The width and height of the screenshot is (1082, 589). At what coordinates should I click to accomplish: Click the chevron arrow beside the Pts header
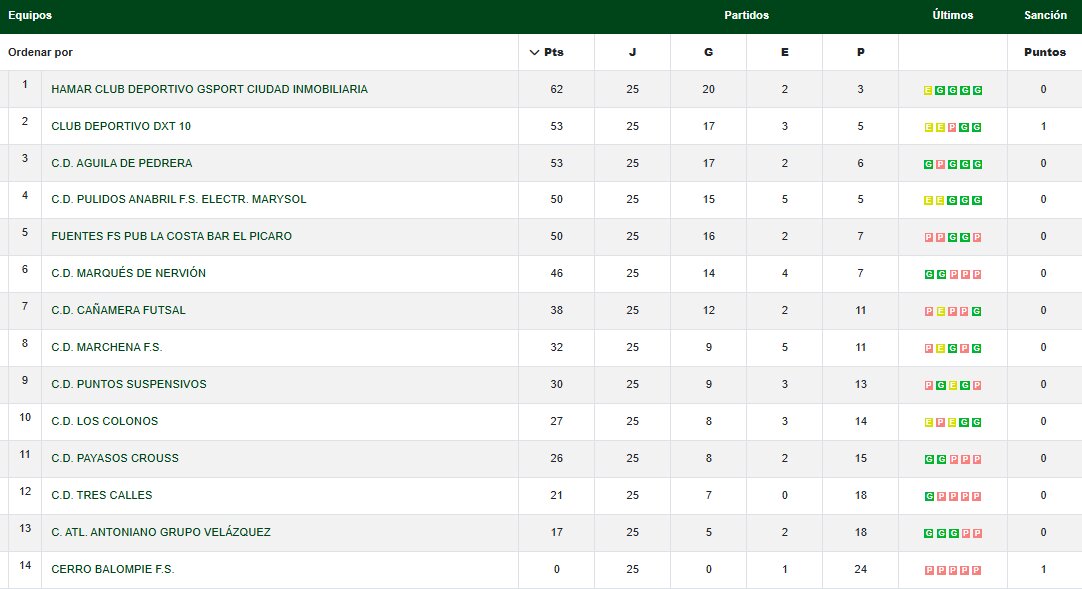(534, 52)
